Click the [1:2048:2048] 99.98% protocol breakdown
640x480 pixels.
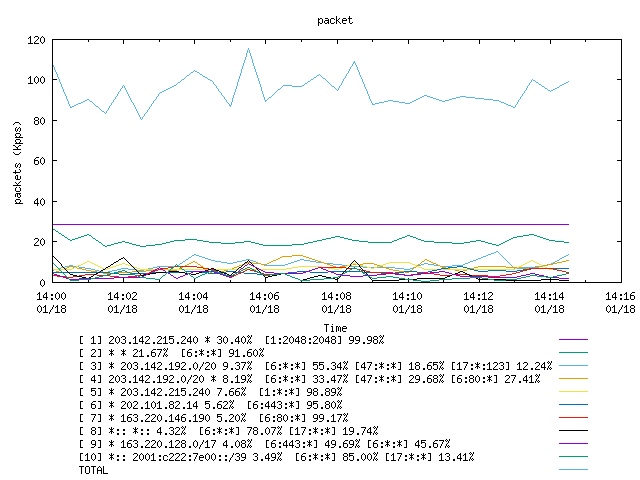pos(324,340)
